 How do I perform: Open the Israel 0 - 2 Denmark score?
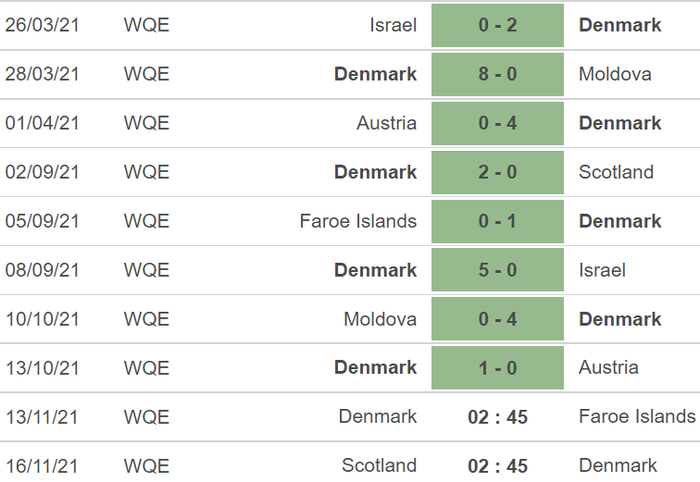pyautogui.click(x=497, y=25)
